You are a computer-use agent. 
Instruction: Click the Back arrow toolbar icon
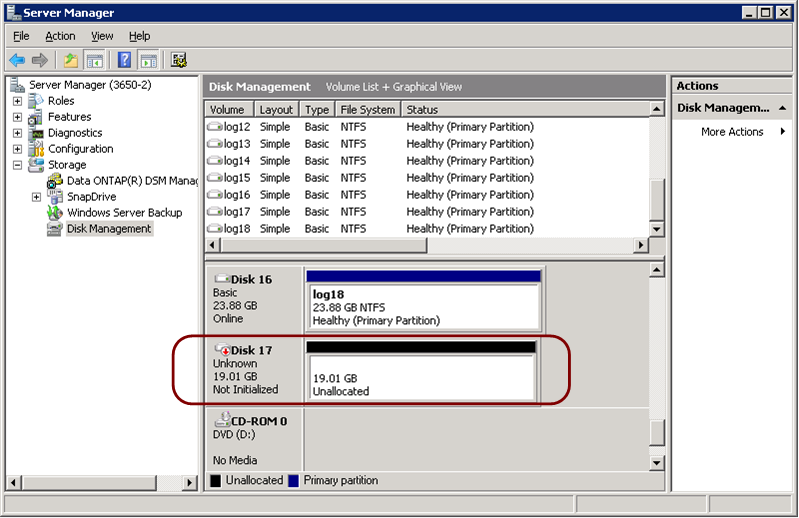click(17, 60)
